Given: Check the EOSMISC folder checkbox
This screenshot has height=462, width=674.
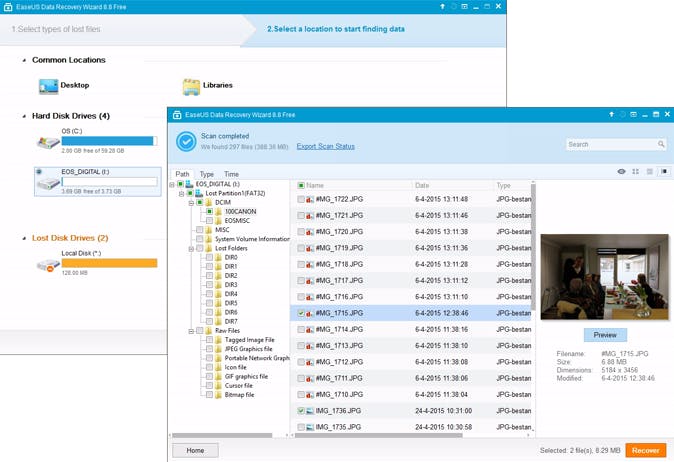Looking at the screenshot, I should 209,220.
